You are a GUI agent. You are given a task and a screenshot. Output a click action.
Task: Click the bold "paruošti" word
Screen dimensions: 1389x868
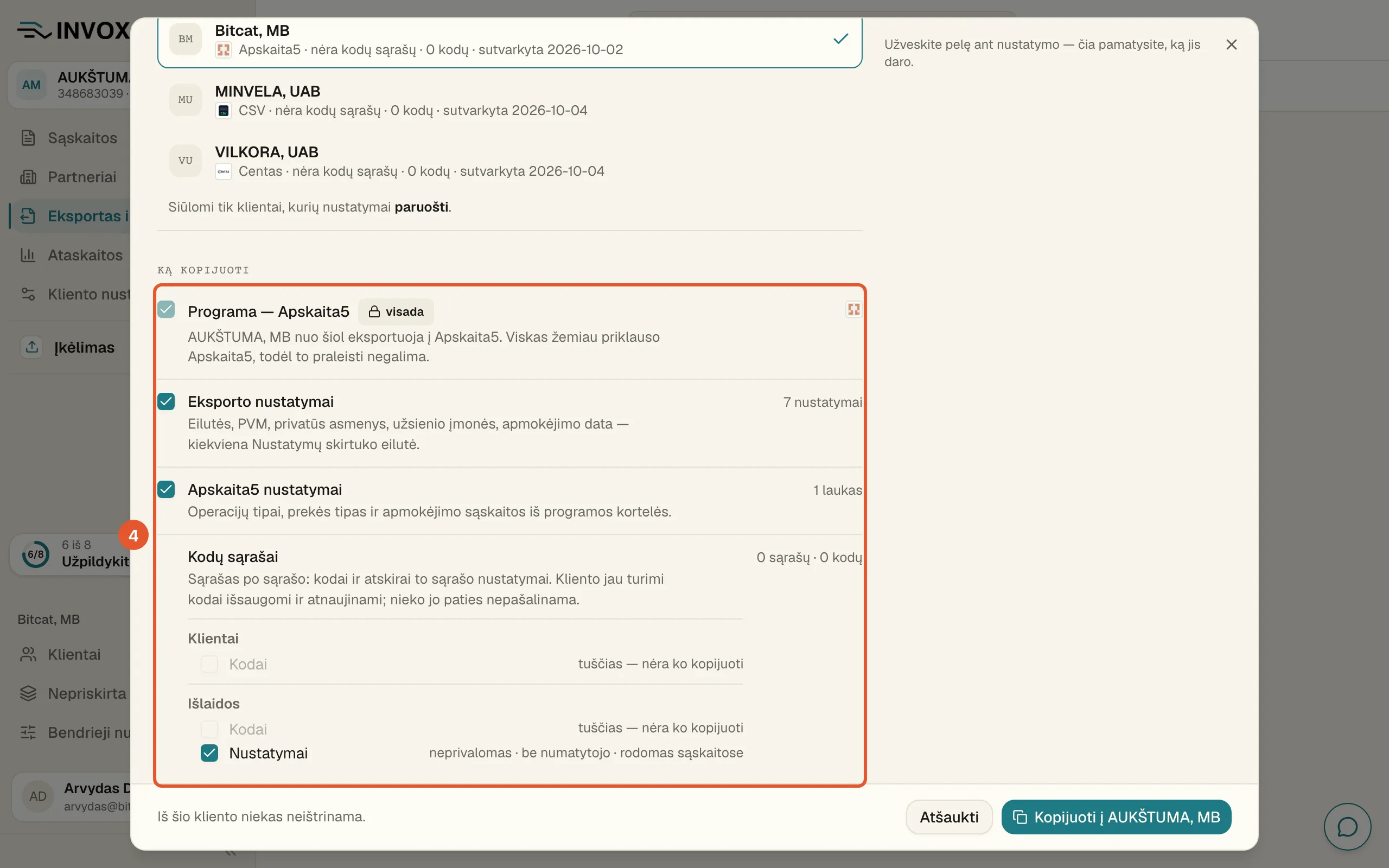point(421,207)
